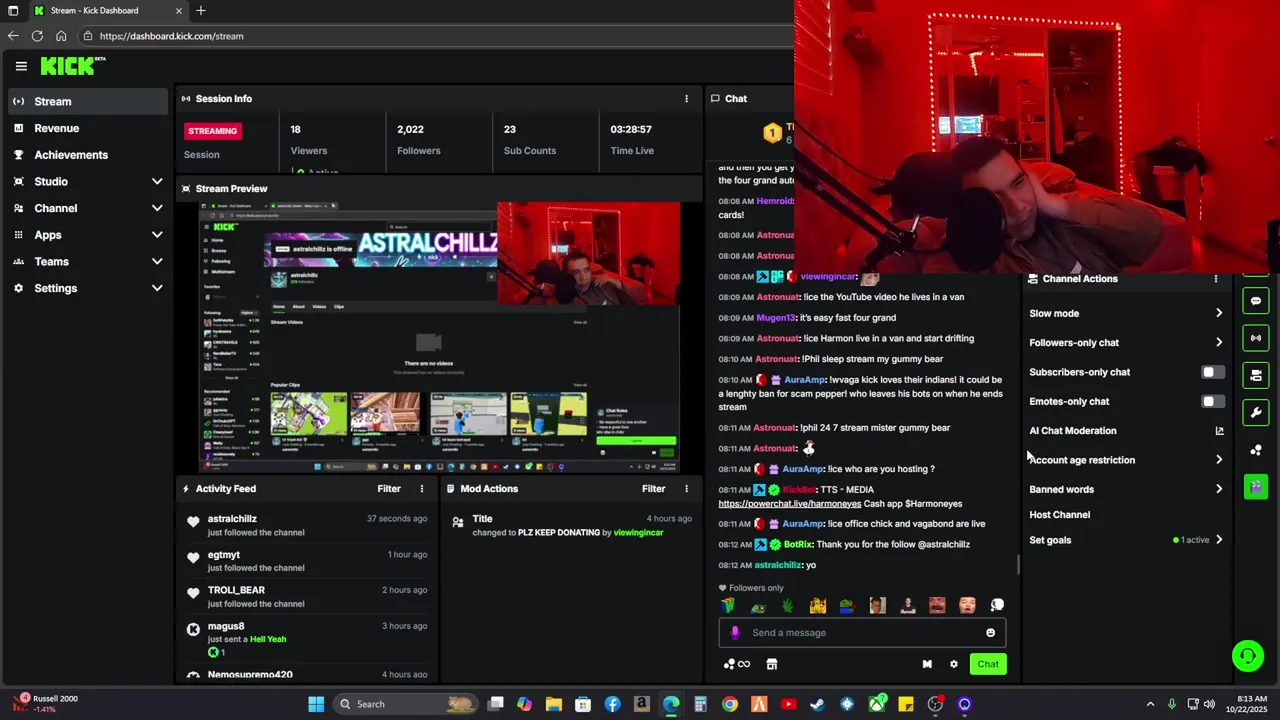Click the Windows Start button

[316, 704]
